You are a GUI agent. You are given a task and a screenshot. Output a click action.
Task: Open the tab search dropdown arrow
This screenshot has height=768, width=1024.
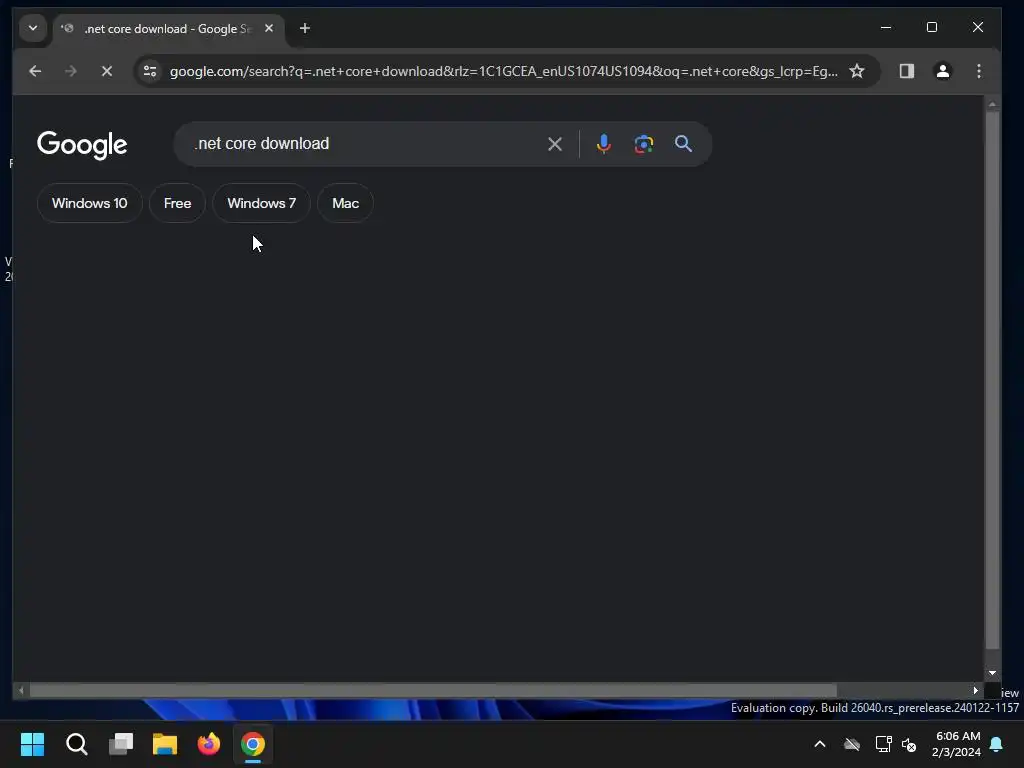[x=33, y=28]
